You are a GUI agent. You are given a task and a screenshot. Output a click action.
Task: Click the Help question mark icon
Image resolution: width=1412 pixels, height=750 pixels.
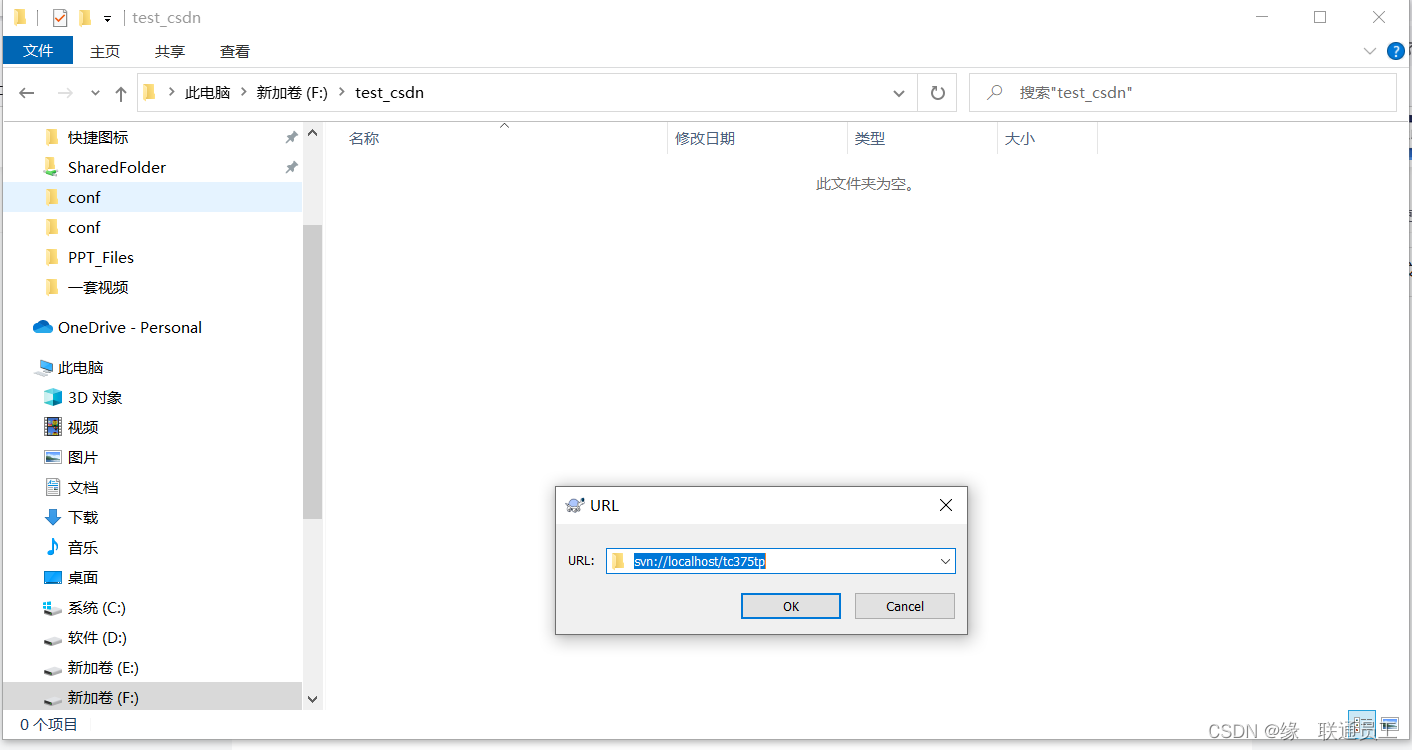pos(1396,51)
